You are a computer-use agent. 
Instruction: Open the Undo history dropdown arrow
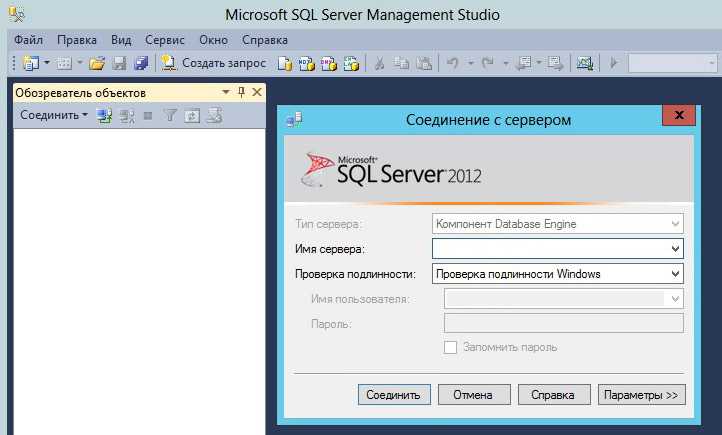471,63
